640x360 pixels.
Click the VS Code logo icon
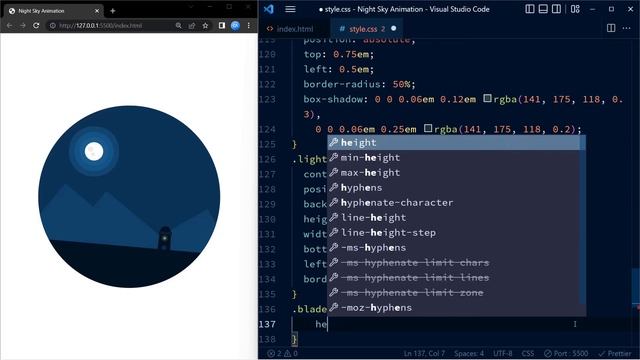(x=269, y=9)
